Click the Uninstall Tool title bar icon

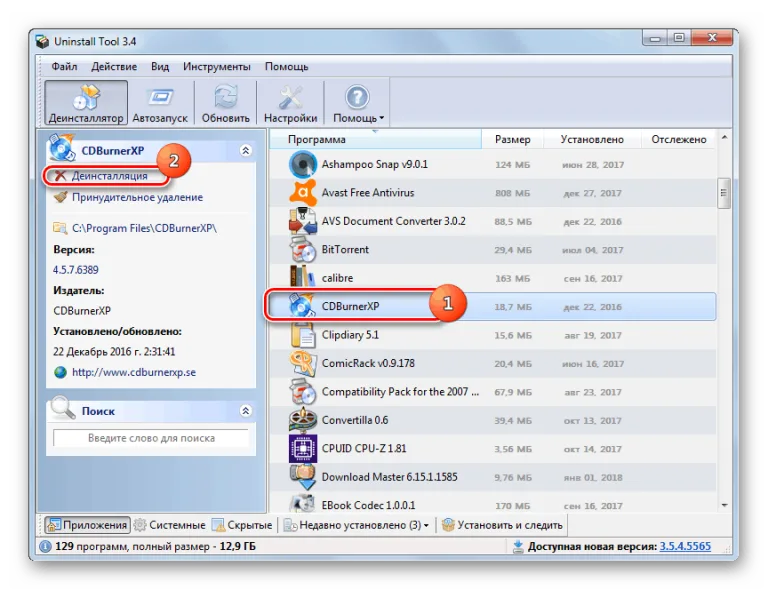pos(43,42)
